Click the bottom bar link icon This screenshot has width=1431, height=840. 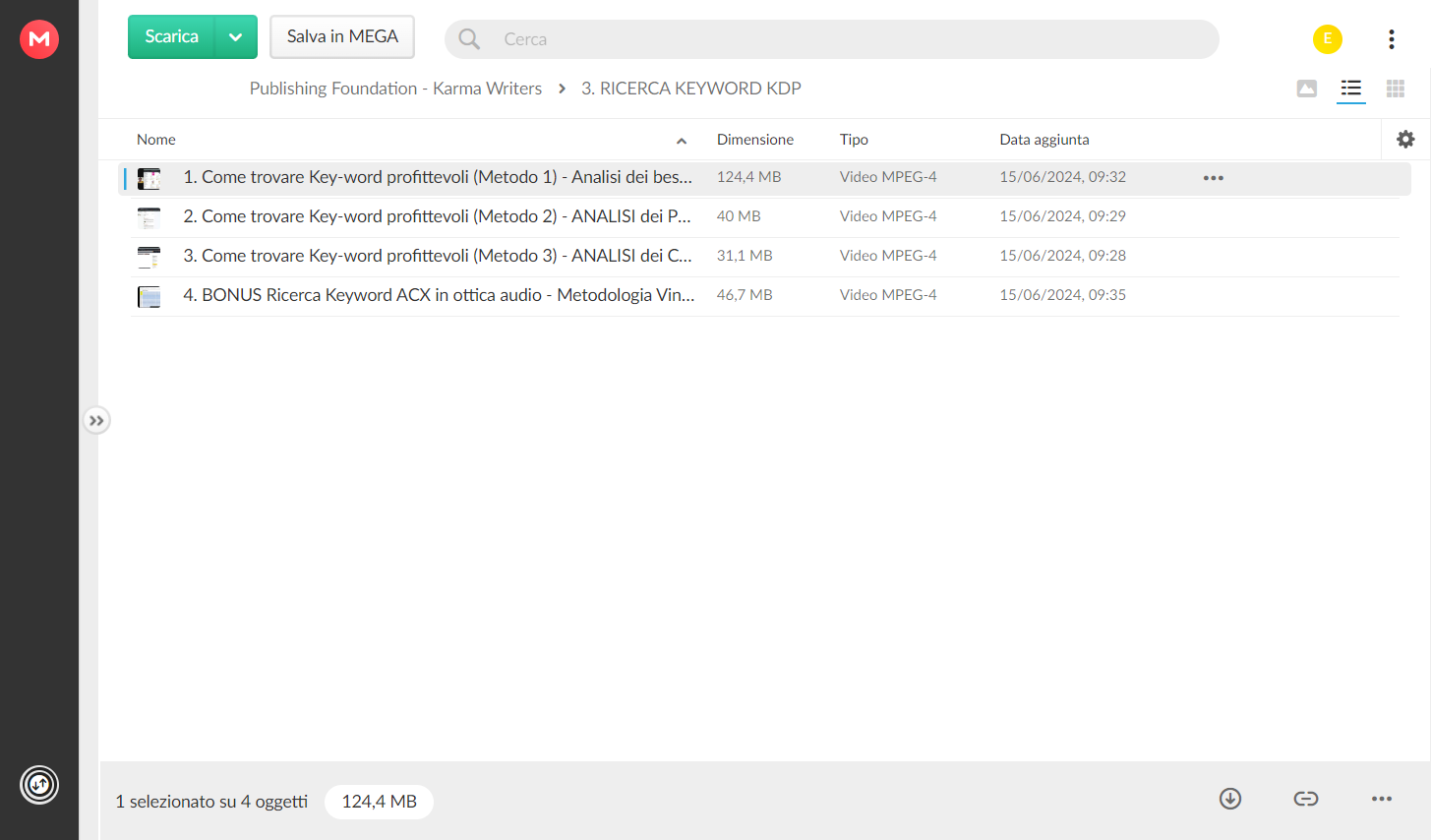(x=1306, y=799)
